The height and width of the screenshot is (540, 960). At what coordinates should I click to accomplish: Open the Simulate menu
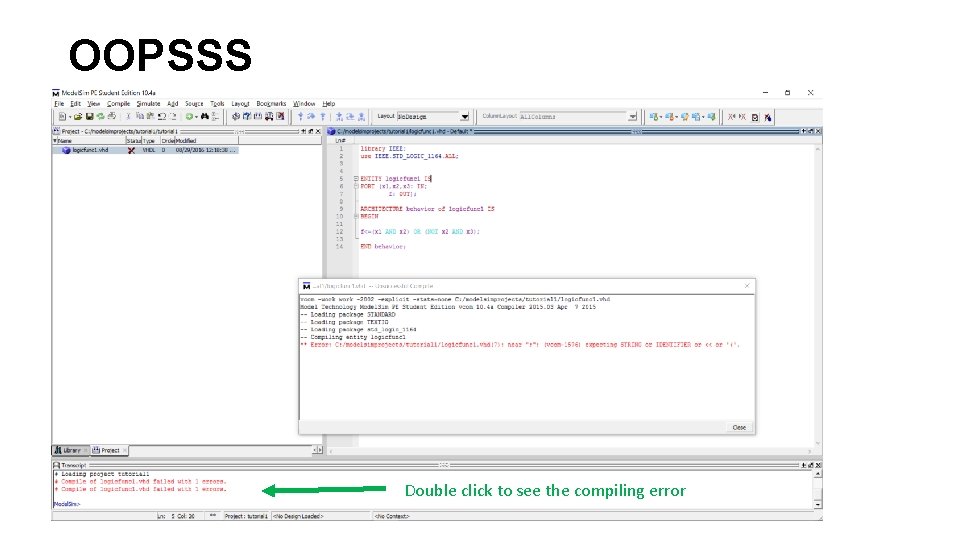[148, 103]
